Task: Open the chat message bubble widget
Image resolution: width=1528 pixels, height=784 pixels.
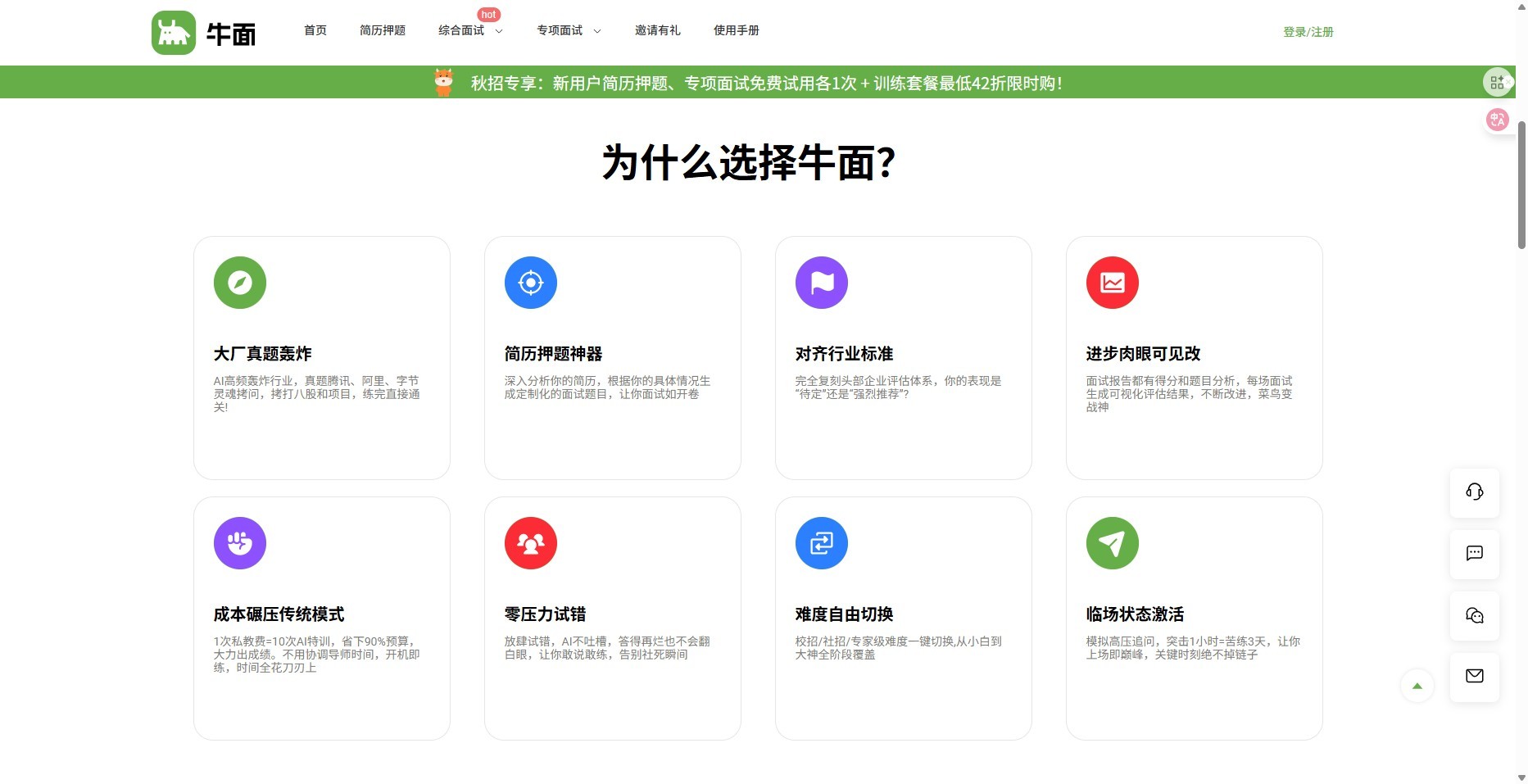Action: (x=1475, y=554)
